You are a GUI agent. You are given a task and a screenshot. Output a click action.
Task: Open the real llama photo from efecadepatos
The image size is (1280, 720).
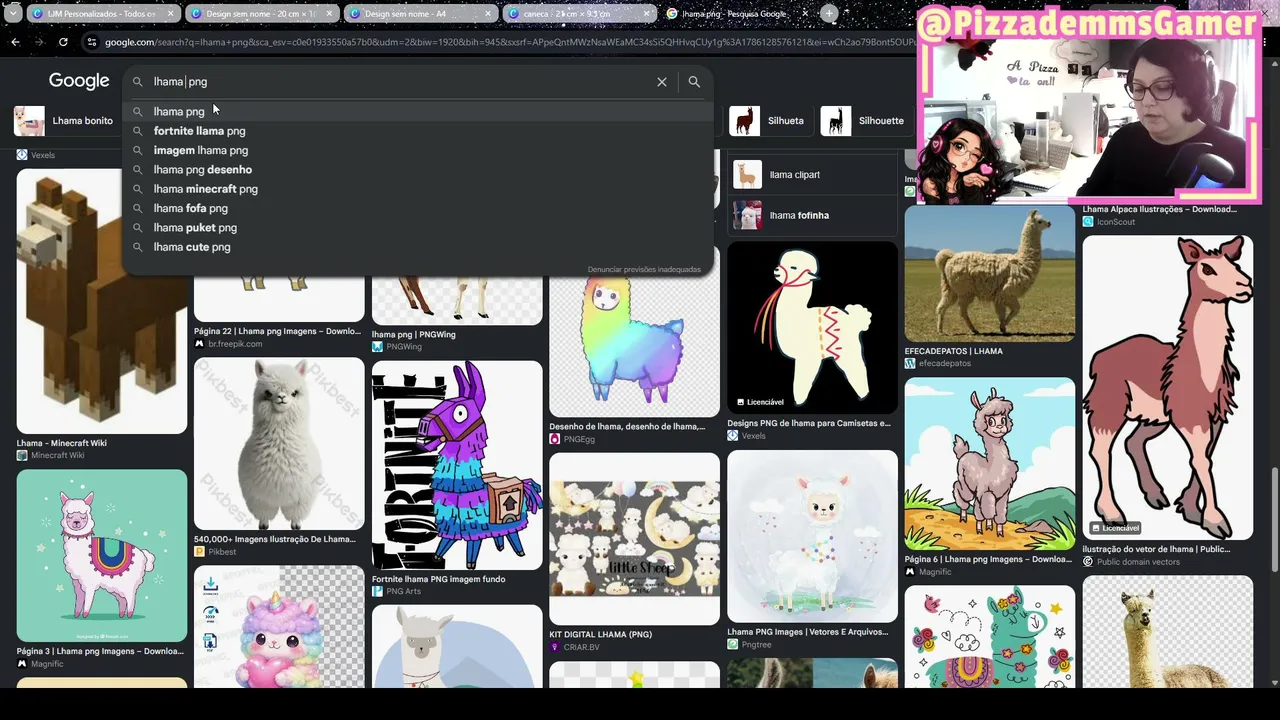click(990, 274)
